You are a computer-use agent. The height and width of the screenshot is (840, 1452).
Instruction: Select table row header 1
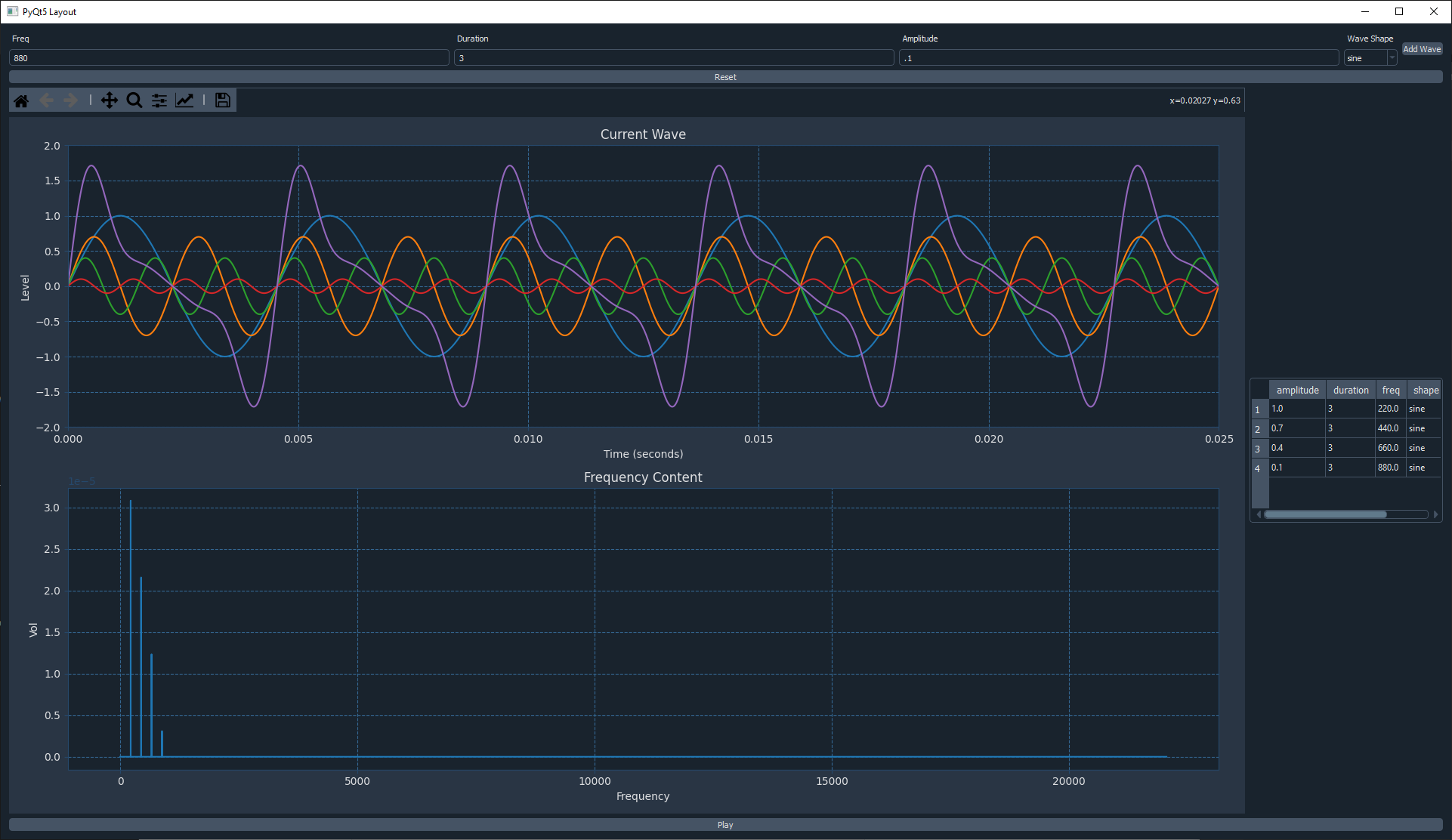click(x=1259, y=409)
